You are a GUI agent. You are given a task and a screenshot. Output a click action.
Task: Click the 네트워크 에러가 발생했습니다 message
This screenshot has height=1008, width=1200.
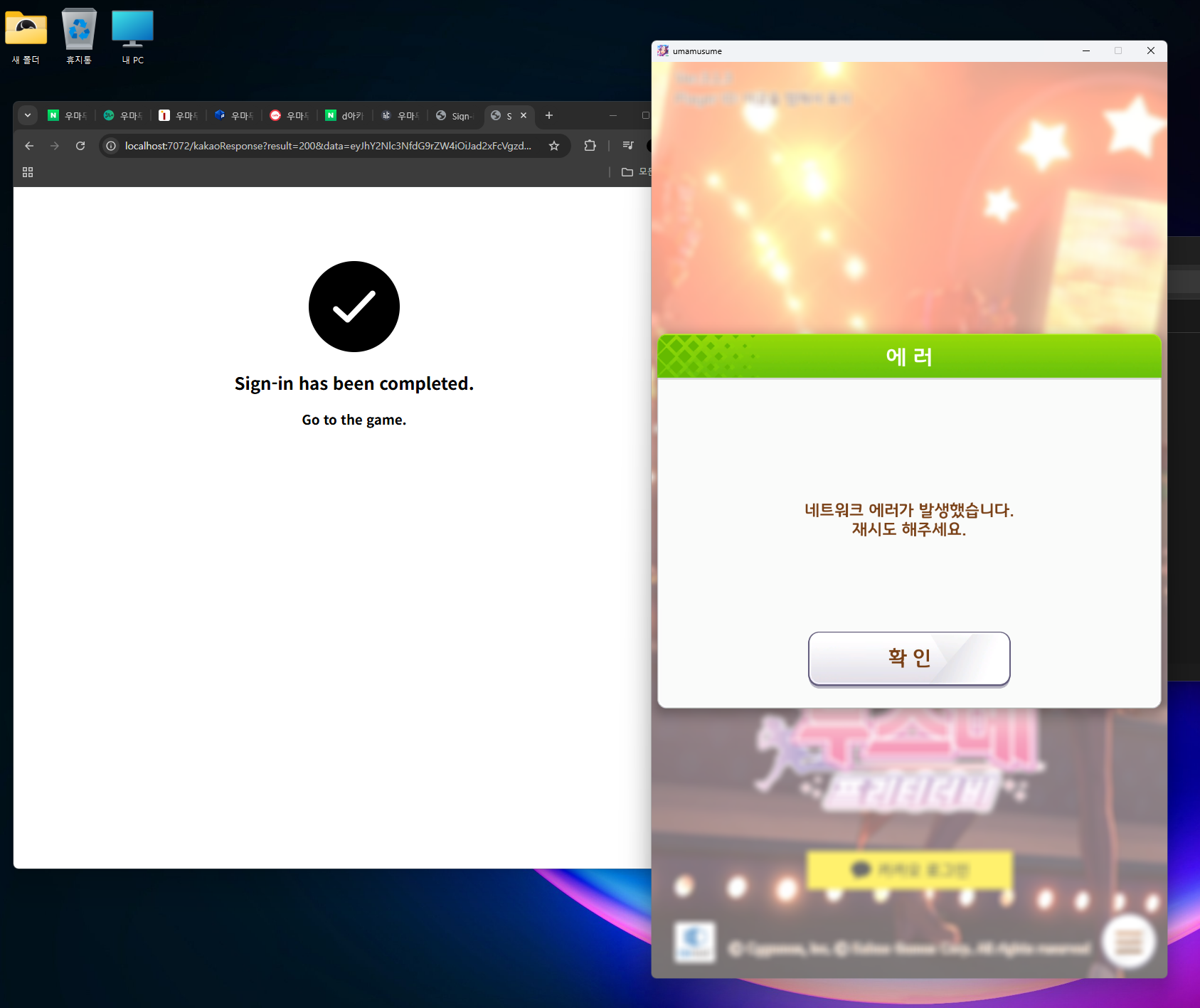(909, 510)
